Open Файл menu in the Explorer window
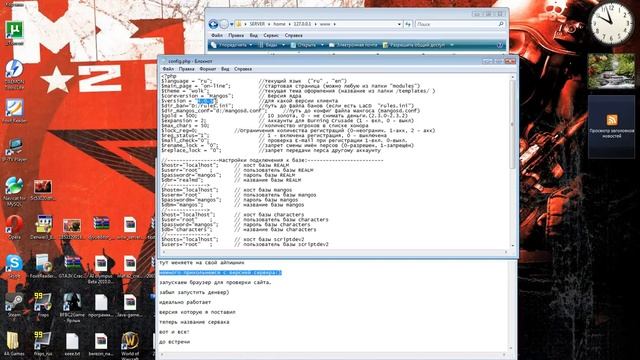640x360 pixels. coord(217,36)
